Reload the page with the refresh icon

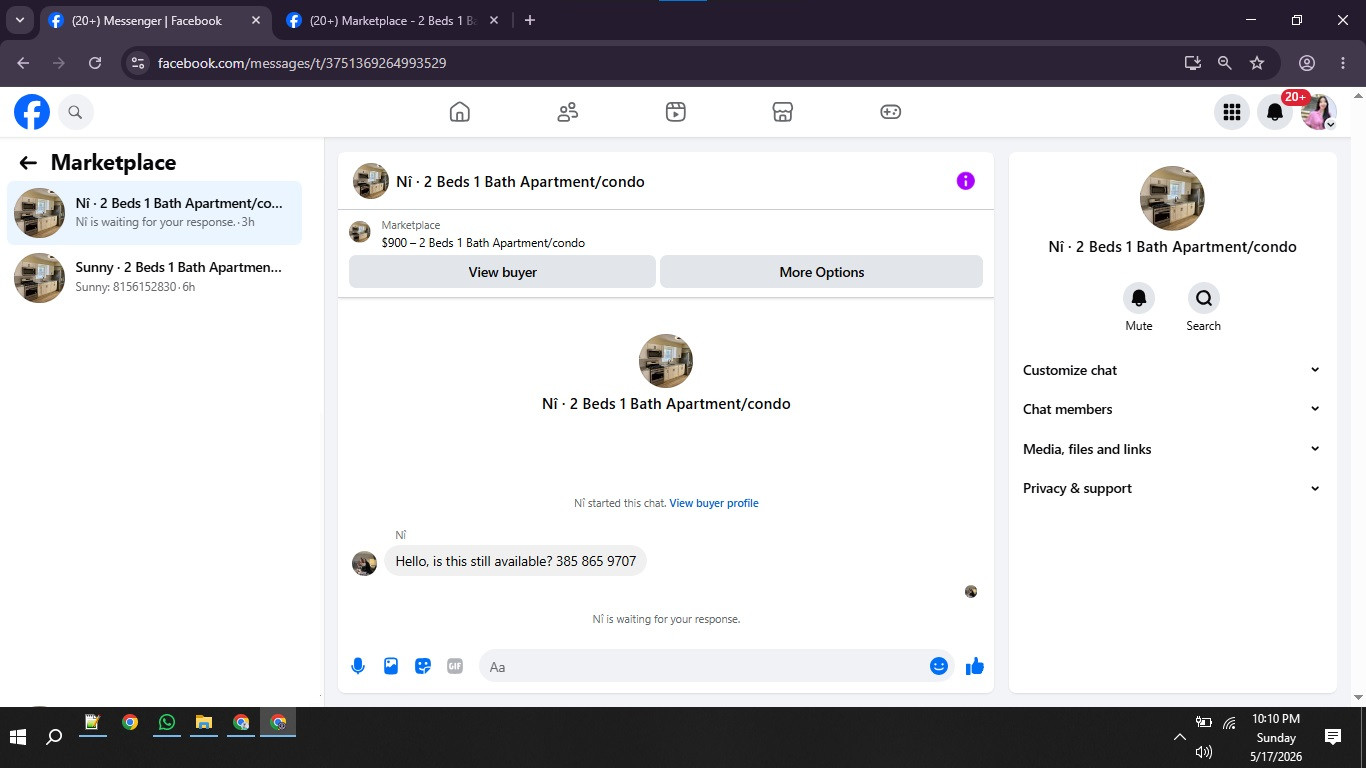click(x=95, y=63)
